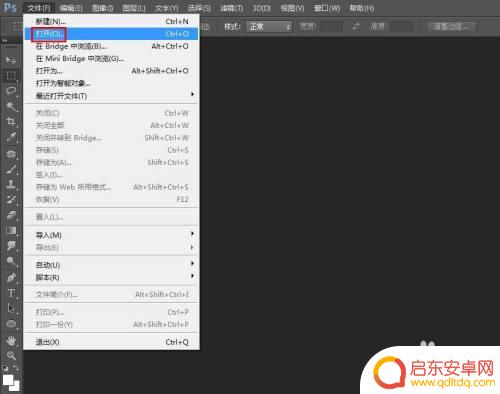This screenshot has height=394, width=500.
Task: Expand 最近打开文件(T) submenu
Action: pyautogui.click(x=111, y=96)
